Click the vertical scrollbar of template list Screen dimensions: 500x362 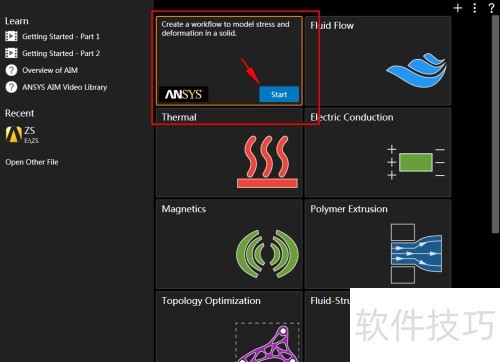pyautogui.click(x=495, y=123)
